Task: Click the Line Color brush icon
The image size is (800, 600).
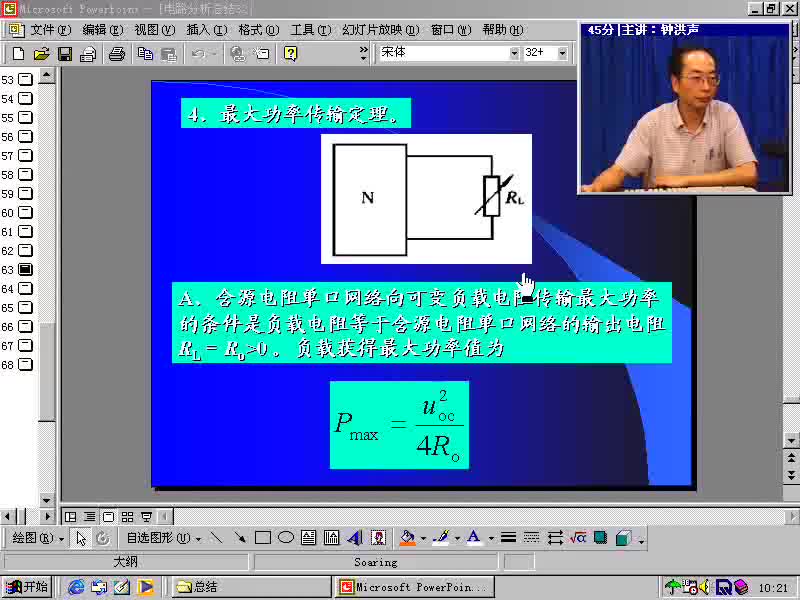Action: click(441, 537)
